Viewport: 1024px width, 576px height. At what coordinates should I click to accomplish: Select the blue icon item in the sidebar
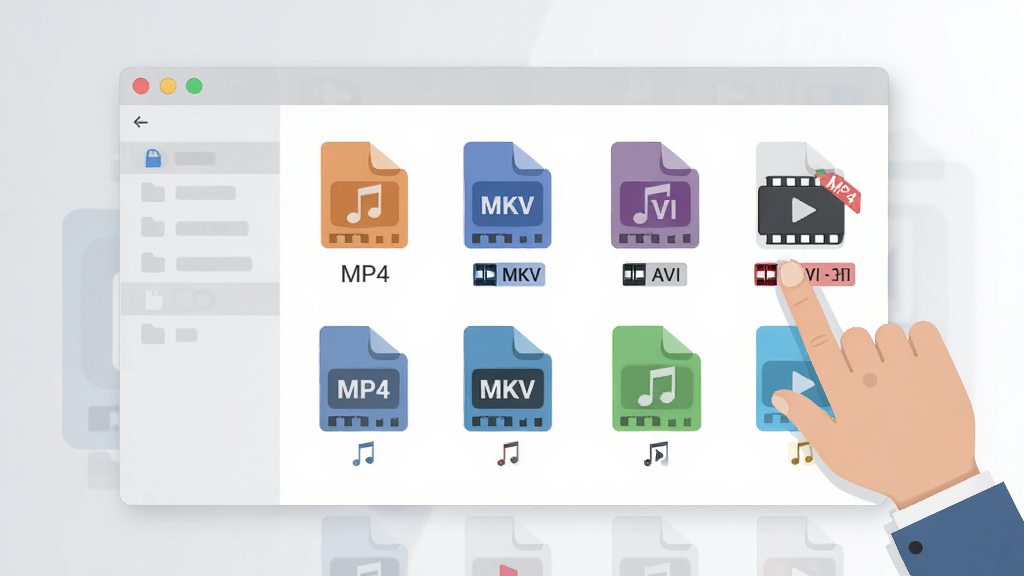coord(200,158)
